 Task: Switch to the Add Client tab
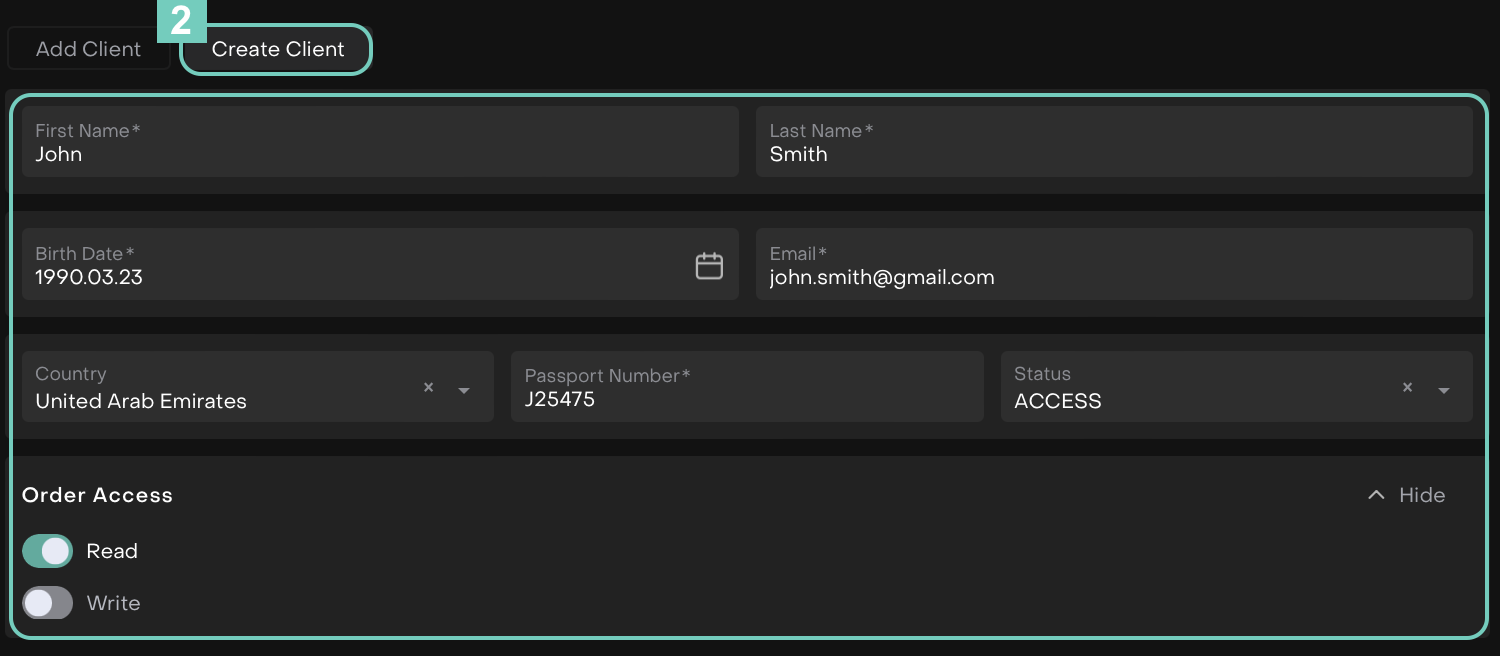(88, 49)
